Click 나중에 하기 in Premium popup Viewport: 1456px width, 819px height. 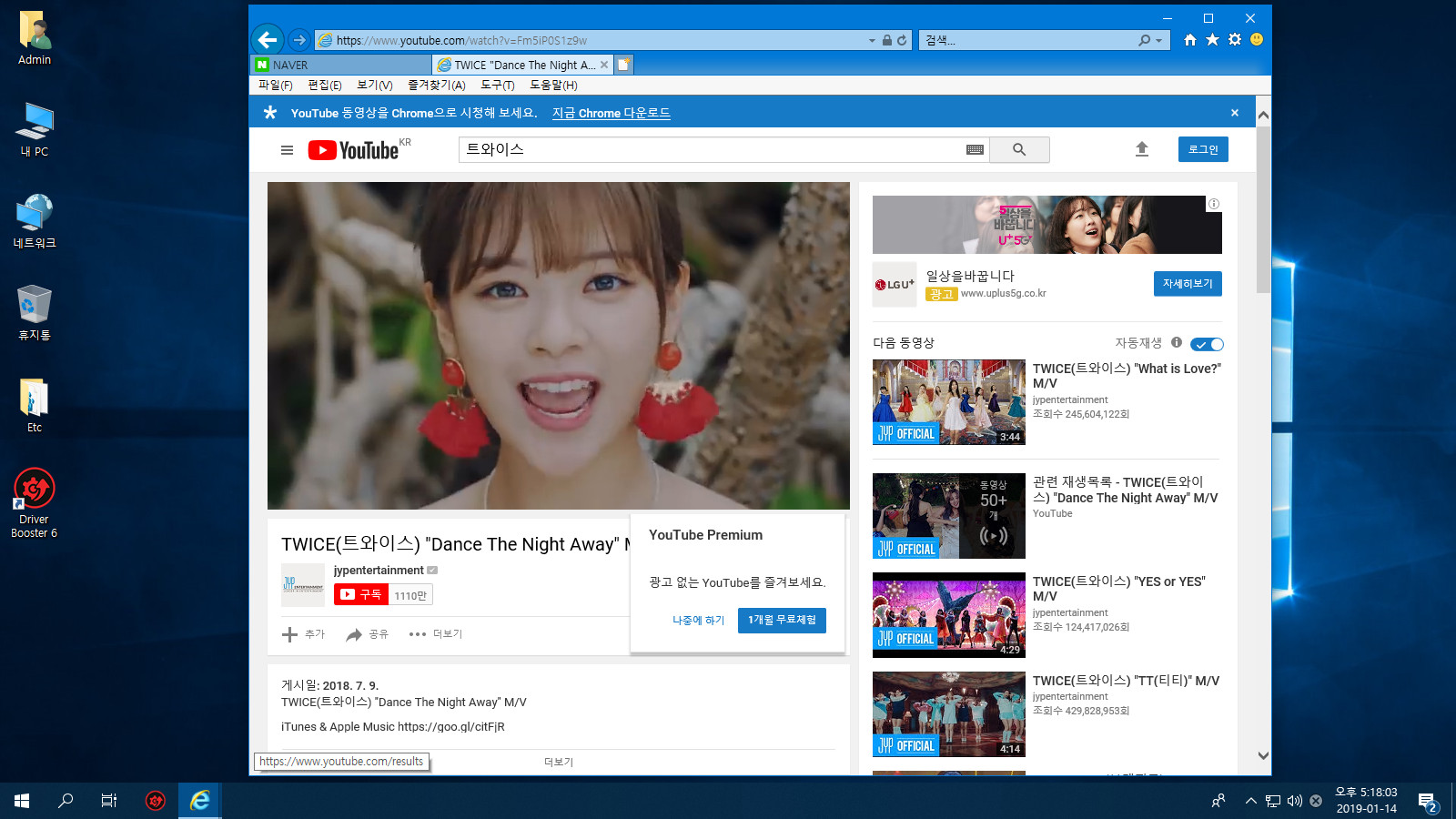(x=698, y=621)
